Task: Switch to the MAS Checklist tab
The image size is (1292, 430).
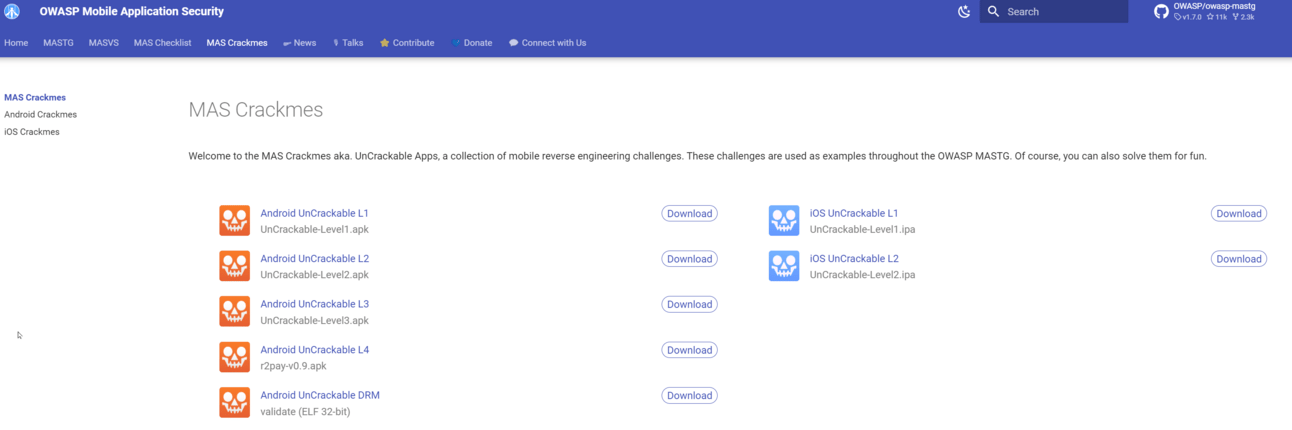Action: click(x=162, y=43)
